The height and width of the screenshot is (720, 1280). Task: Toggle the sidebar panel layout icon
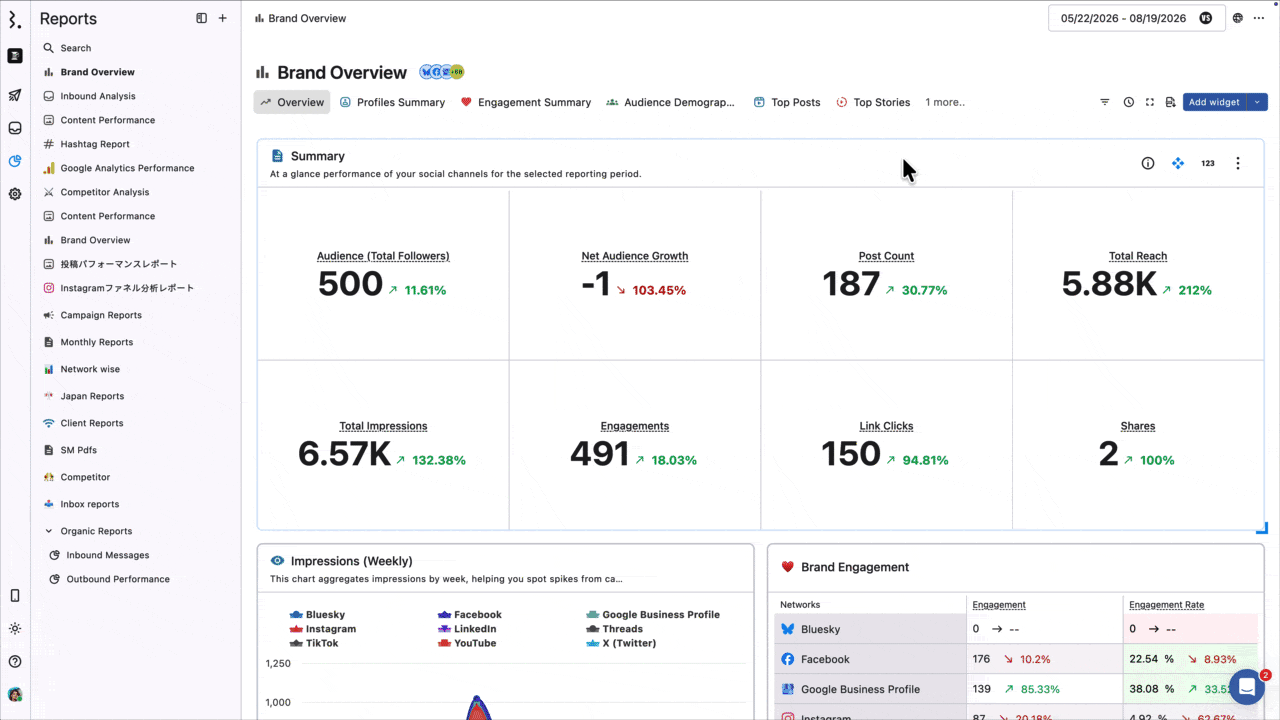coord(202,18)
